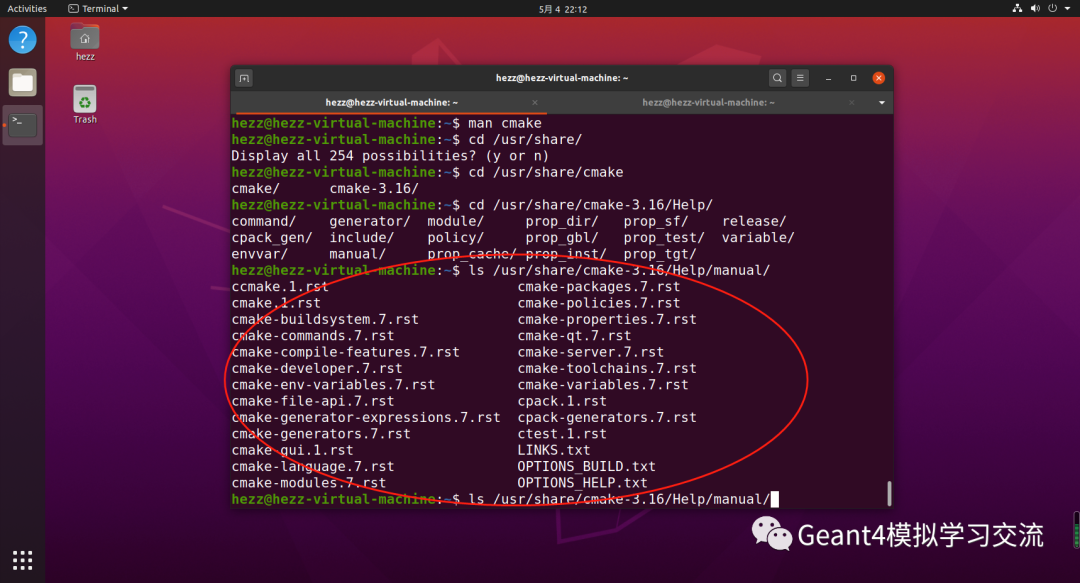Click the text OPTIONS_BUILD.txt
The width and height of the screenshot is (1080, 583).
[586, 467]
